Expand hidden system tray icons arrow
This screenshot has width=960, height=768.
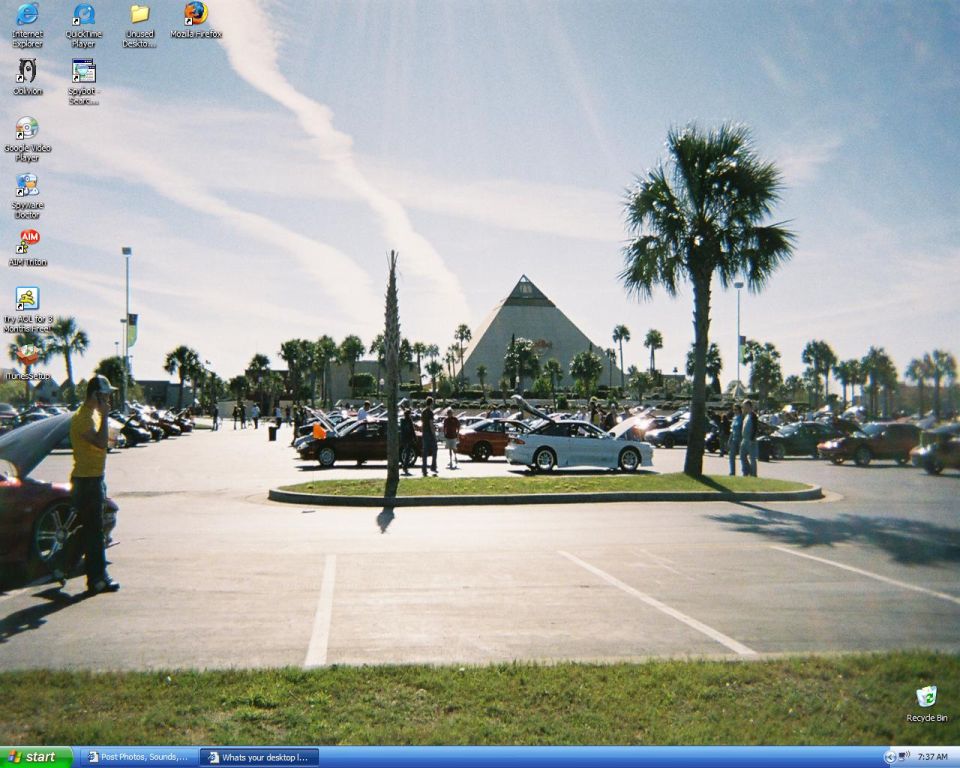pyautogui.click(x=890, y=758)
